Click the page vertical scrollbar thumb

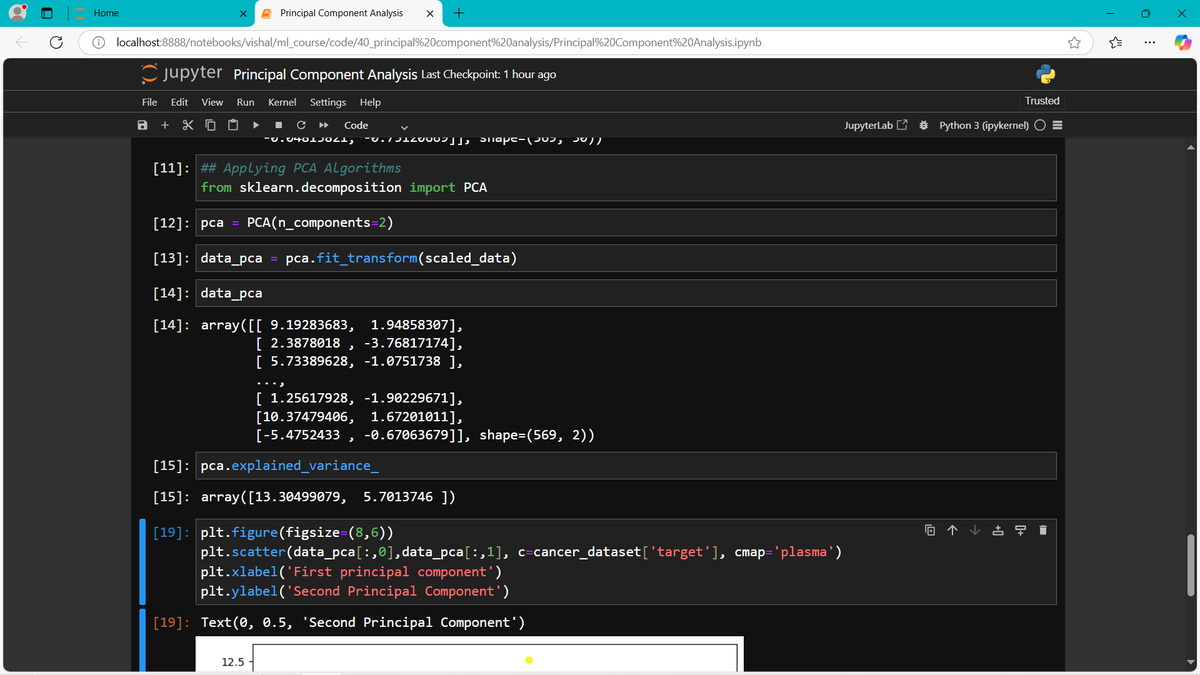point(1189,565)
